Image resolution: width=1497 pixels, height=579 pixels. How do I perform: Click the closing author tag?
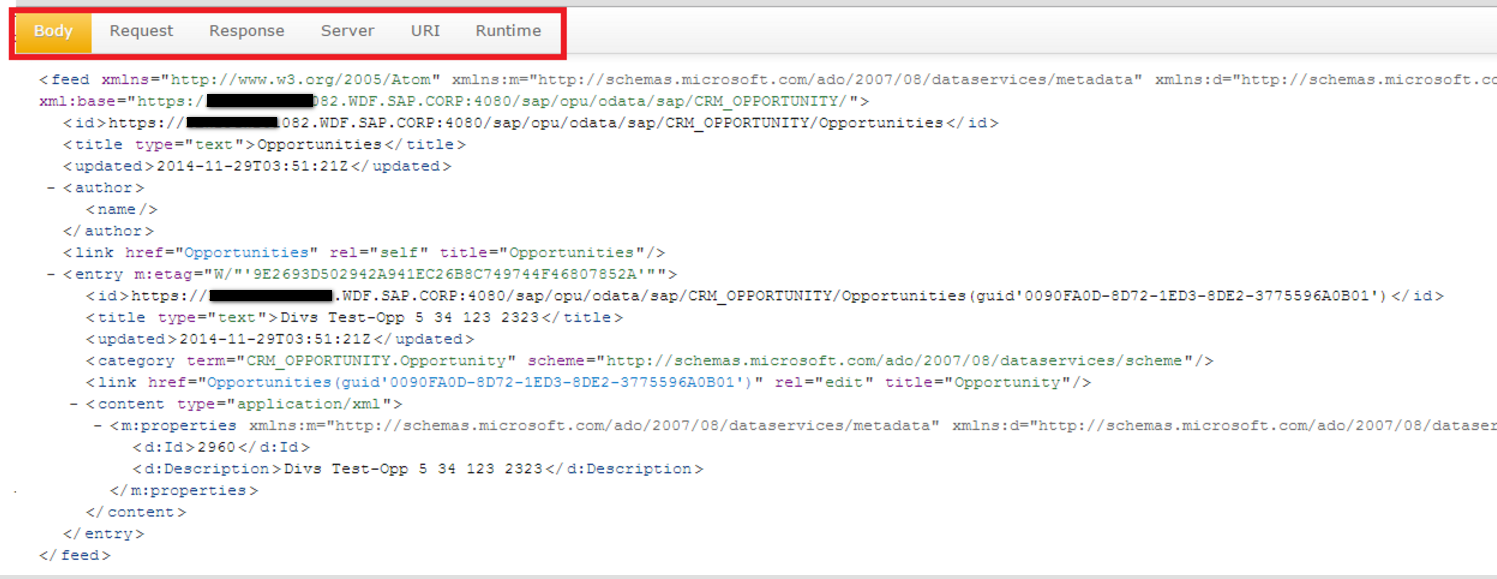pos(108,231)
